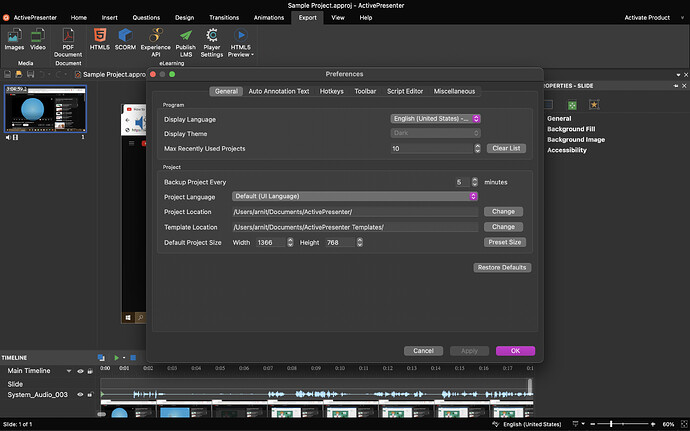Click new project icon in quick toolbar
Screen dimensions: 690x431
(7, 74)
